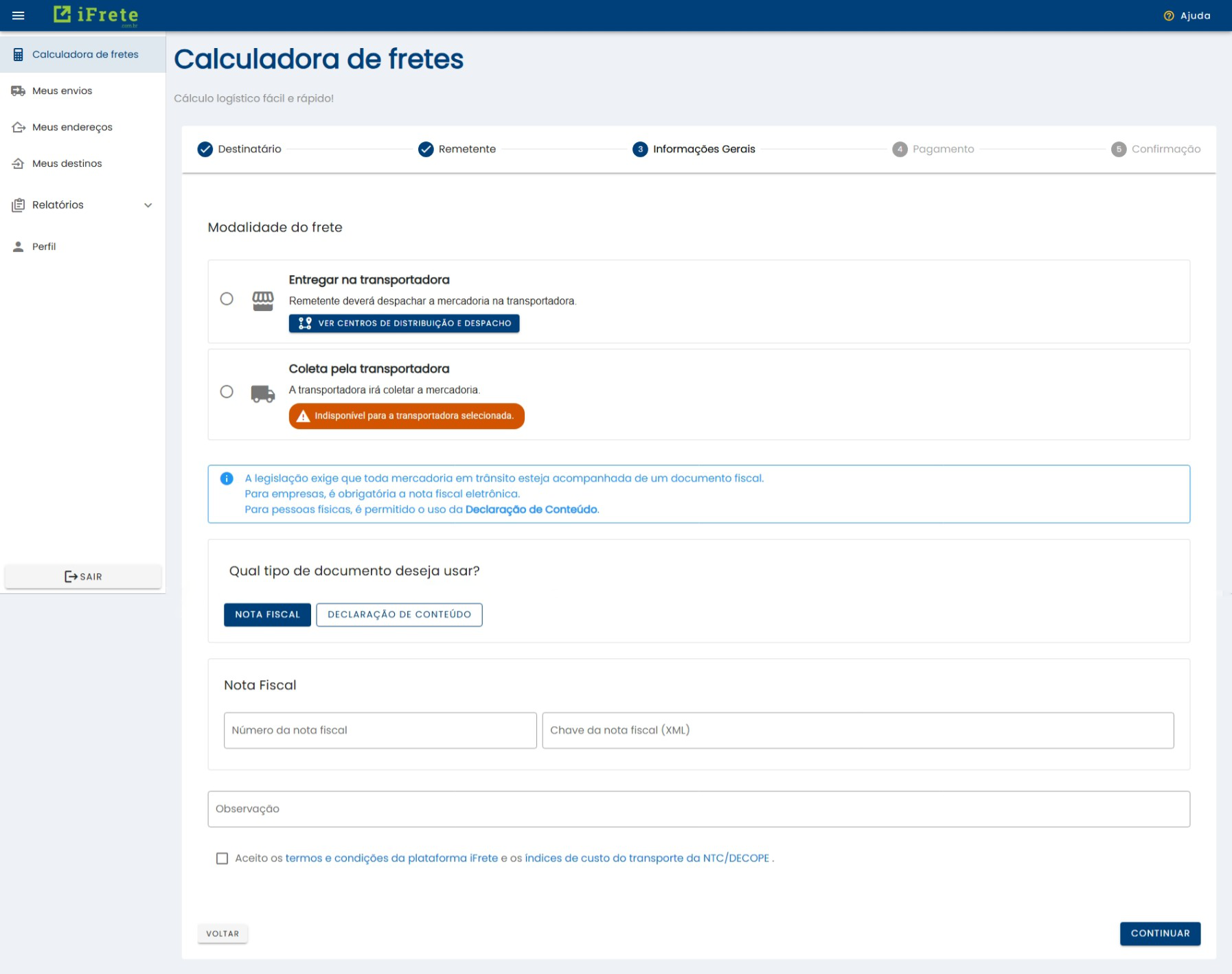Image resolution: width=1232 pixels, height=974 pixels.
Task: Select Coleta pela transportadora radio option
Action: pos(227,391)
